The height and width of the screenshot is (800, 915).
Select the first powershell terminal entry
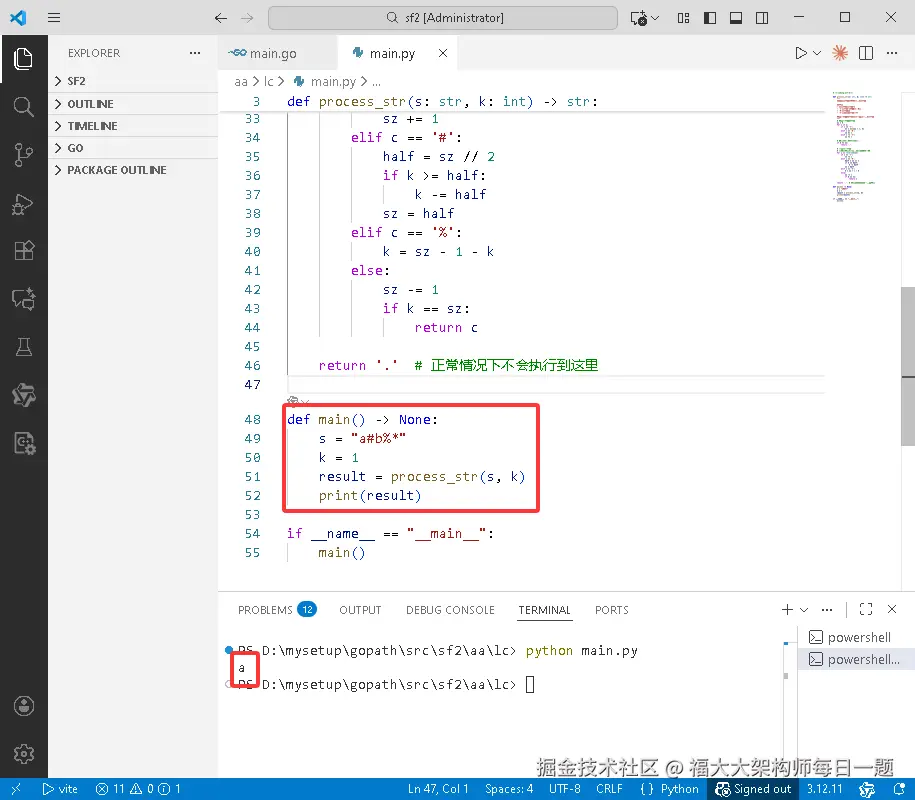click(855, 637)
